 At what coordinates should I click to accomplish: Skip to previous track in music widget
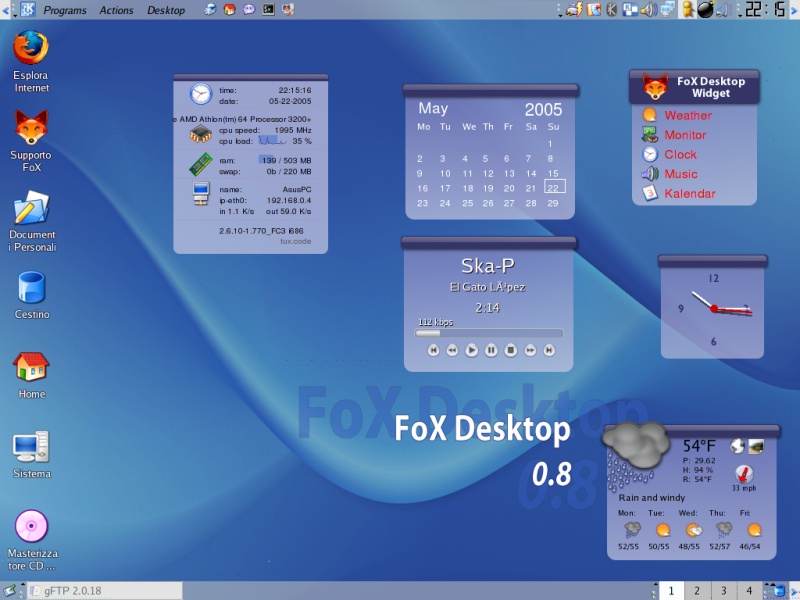433,350
